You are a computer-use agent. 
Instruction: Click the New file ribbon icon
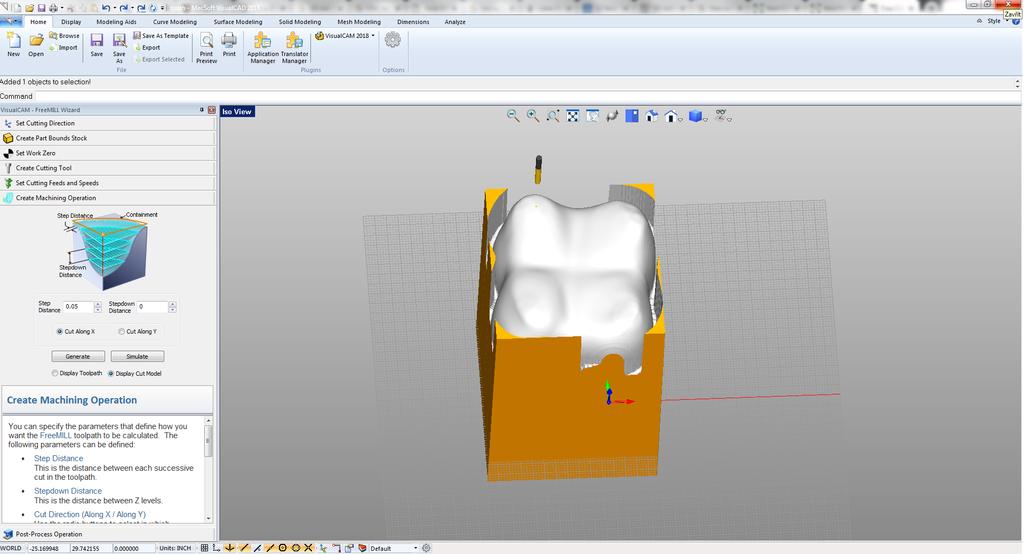coord(14,44)
